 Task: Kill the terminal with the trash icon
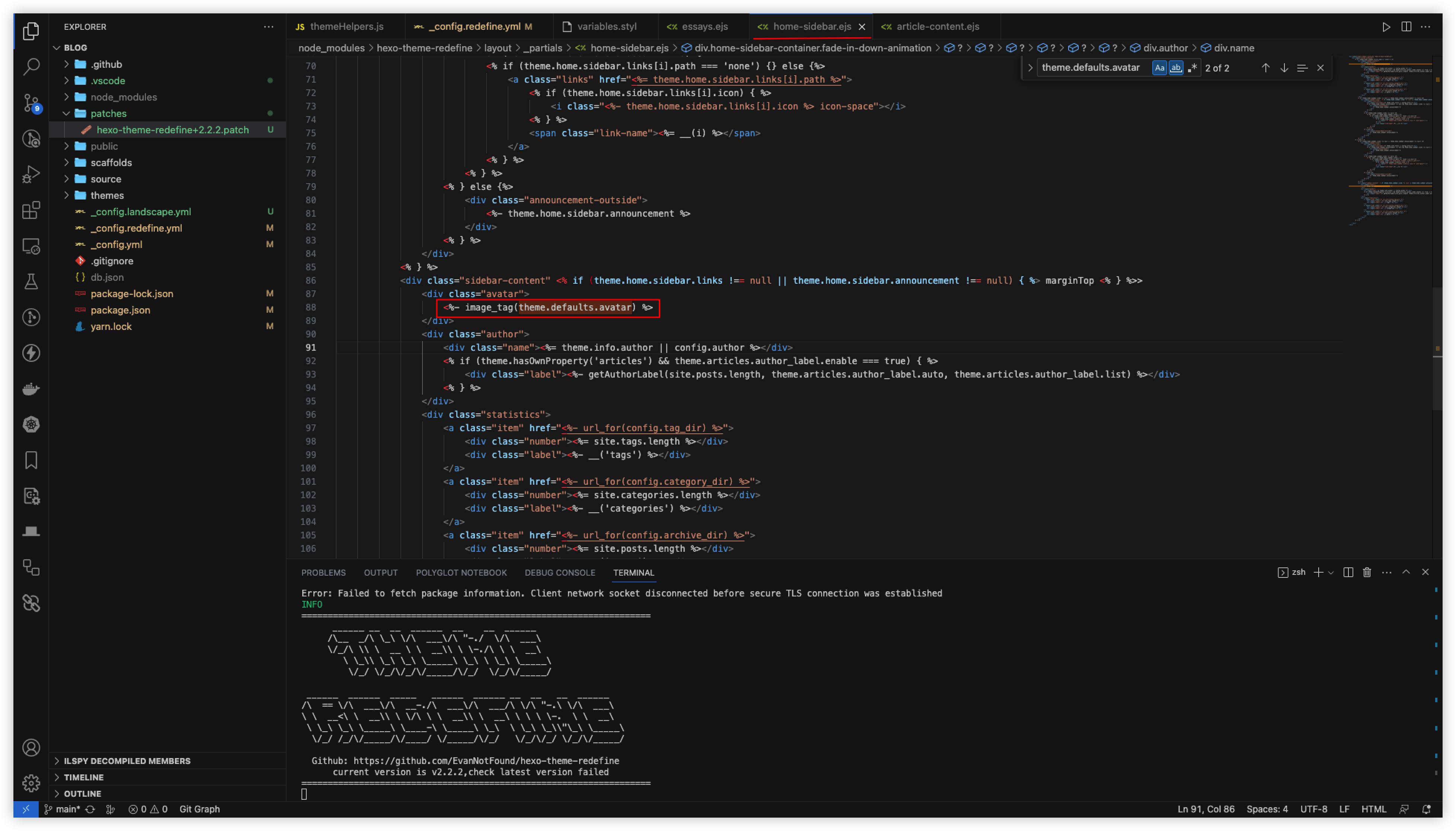pos(1366,572)
